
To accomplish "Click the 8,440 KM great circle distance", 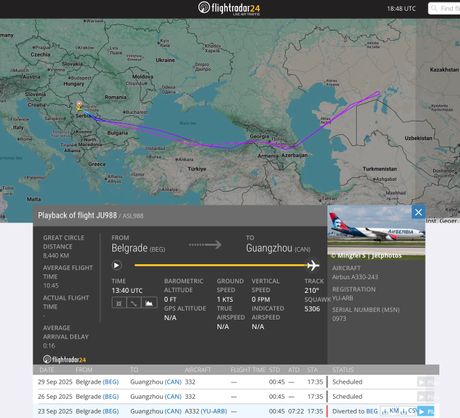I will click(x=56, y=256).
